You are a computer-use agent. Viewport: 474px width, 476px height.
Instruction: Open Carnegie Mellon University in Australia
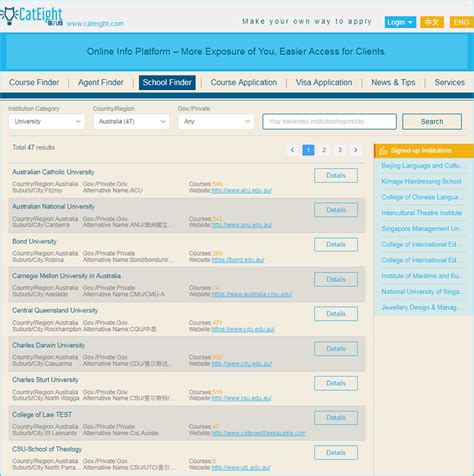66,276
